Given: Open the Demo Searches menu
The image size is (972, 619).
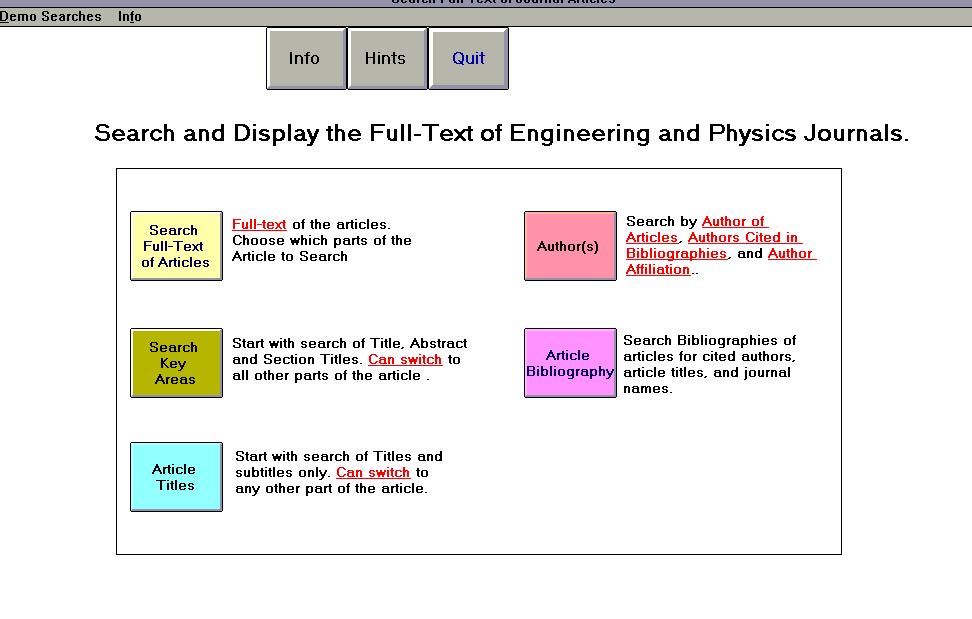Looking at the screenshot, I should 51,16.
